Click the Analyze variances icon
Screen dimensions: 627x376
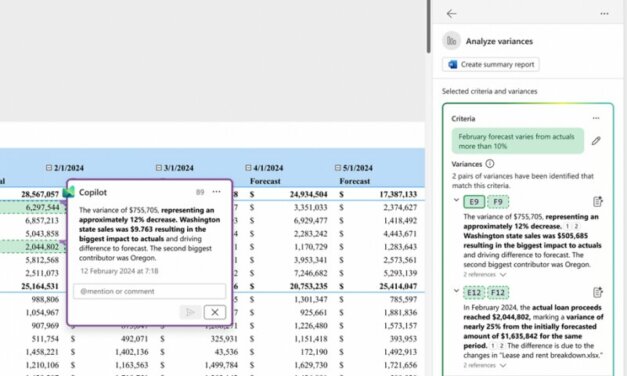(x=451, y=41)
